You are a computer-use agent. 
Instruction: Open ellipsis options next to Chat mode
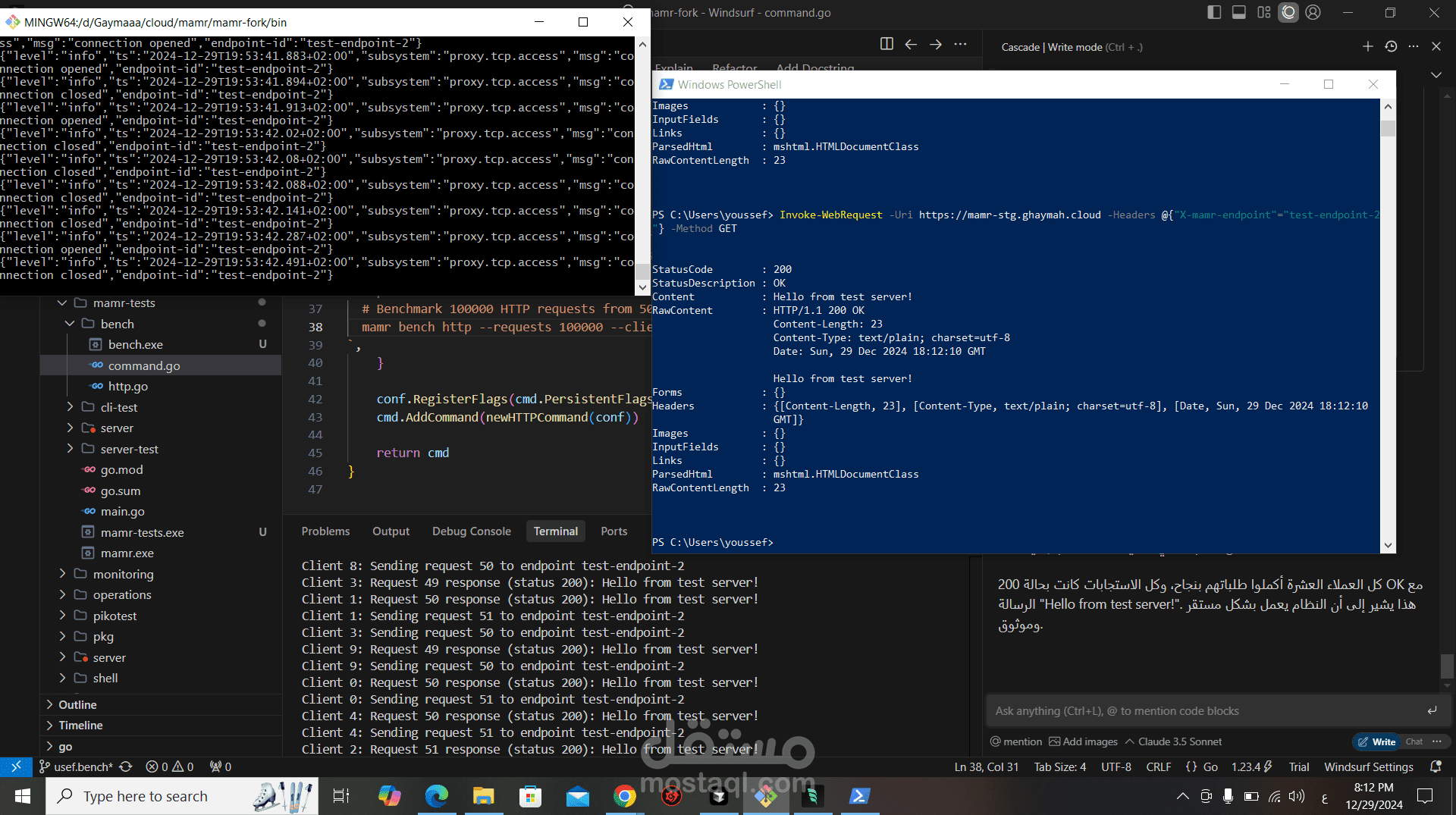tap(1437, 741)
